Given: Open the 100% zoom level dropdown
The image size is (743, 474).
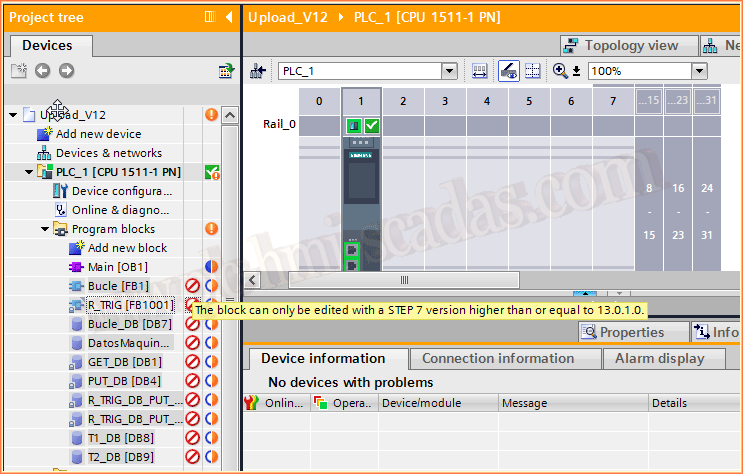Looking at the screenshot, I should (x=698, y=71).
